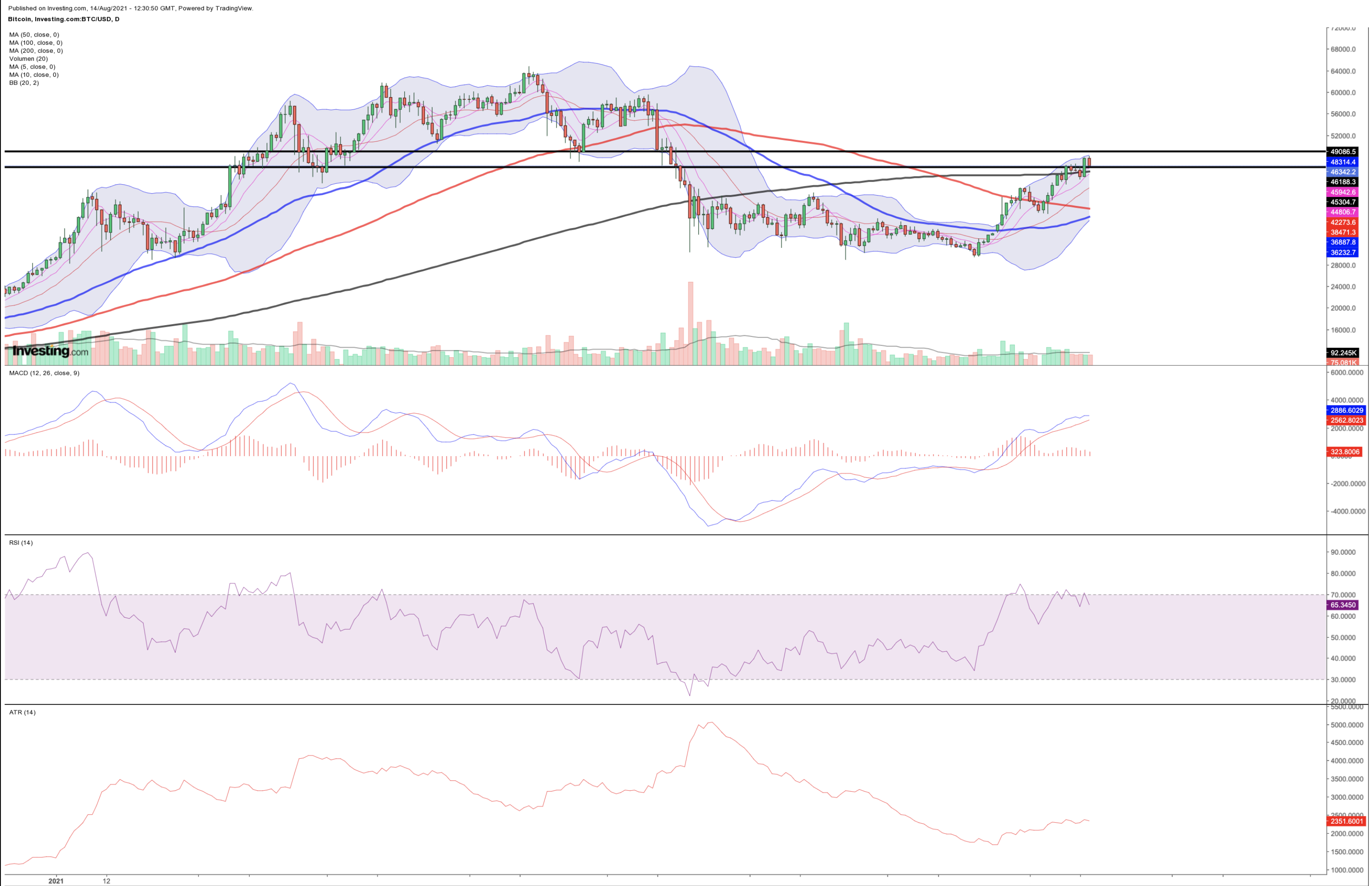Click the 3000.0000 ATR axis tick
The width and height of the screenshot is (1372, 886).
pyautogui.click(x=1347, y=797)
